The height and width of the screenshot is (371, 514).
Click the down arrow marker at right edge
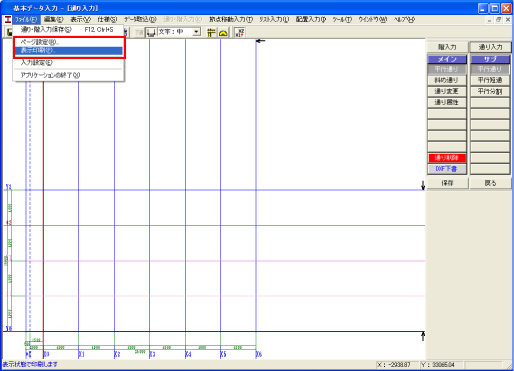click(x=423, y=185)
